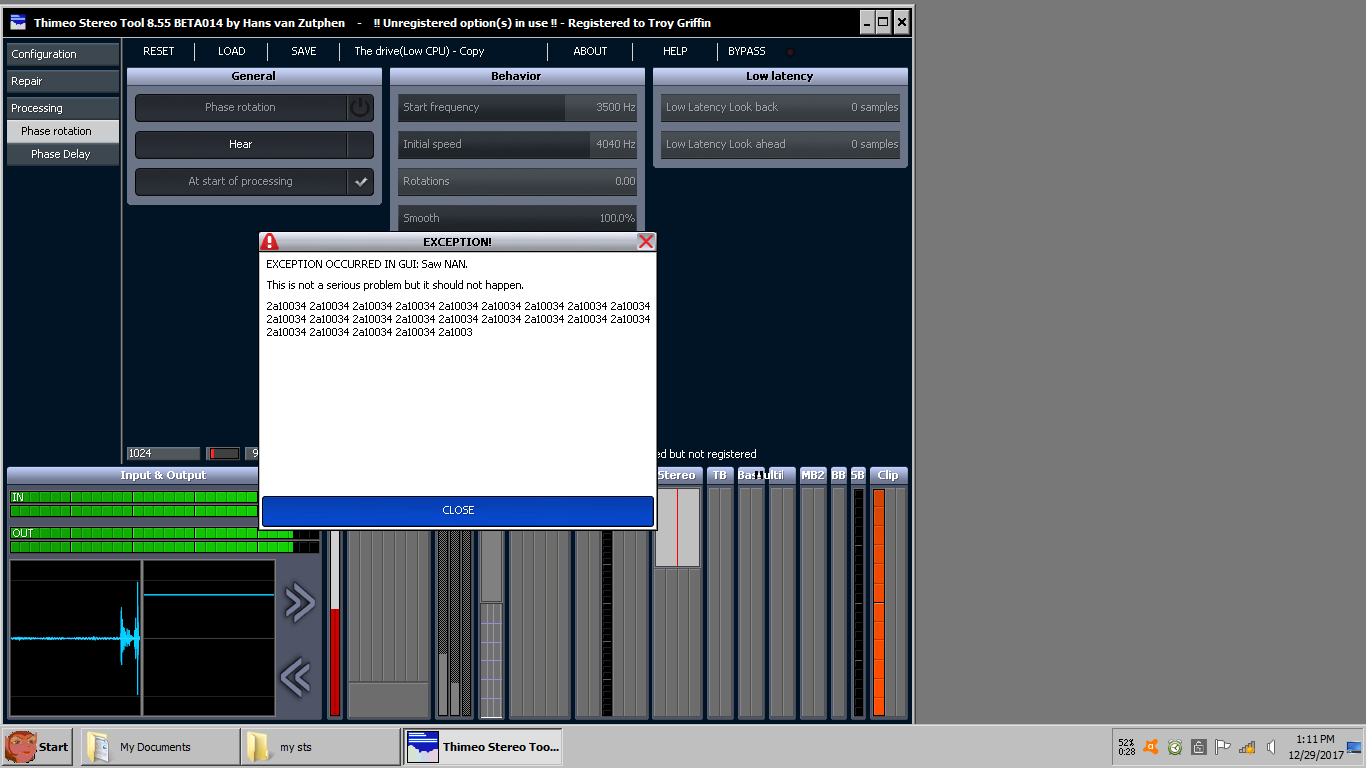Image resolution: width=1366 pixels, height=768 pixels.
Task: Click the input waveform display
Action: (75, 638)
